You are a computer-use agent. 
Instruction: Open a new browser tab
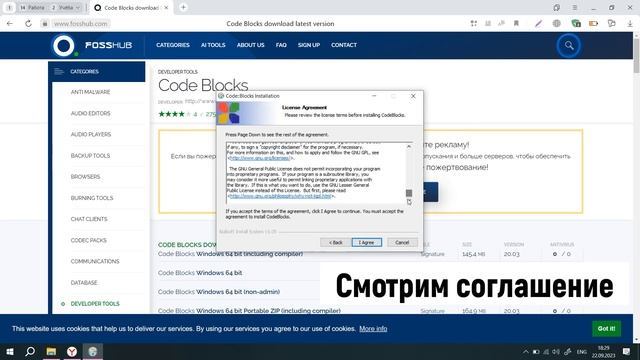pyautogui.click(x=183, y=7)
